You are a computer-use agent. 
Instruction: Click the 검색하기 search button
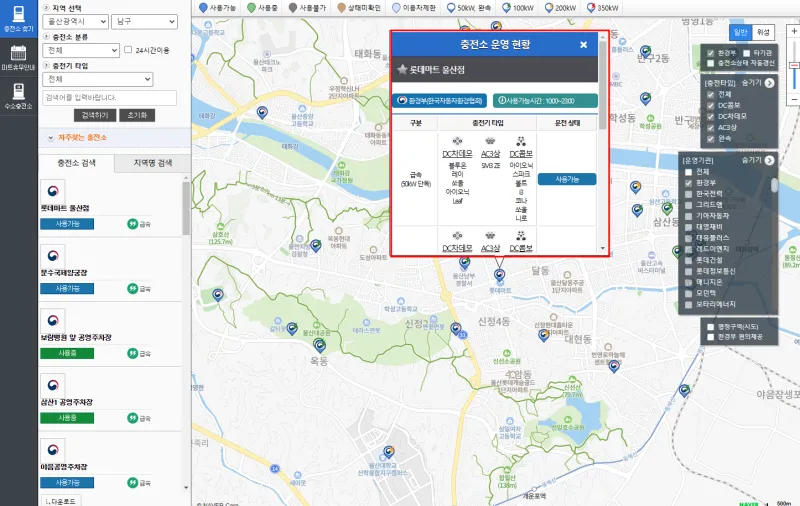pyautogui.click(x=95, y=115)
